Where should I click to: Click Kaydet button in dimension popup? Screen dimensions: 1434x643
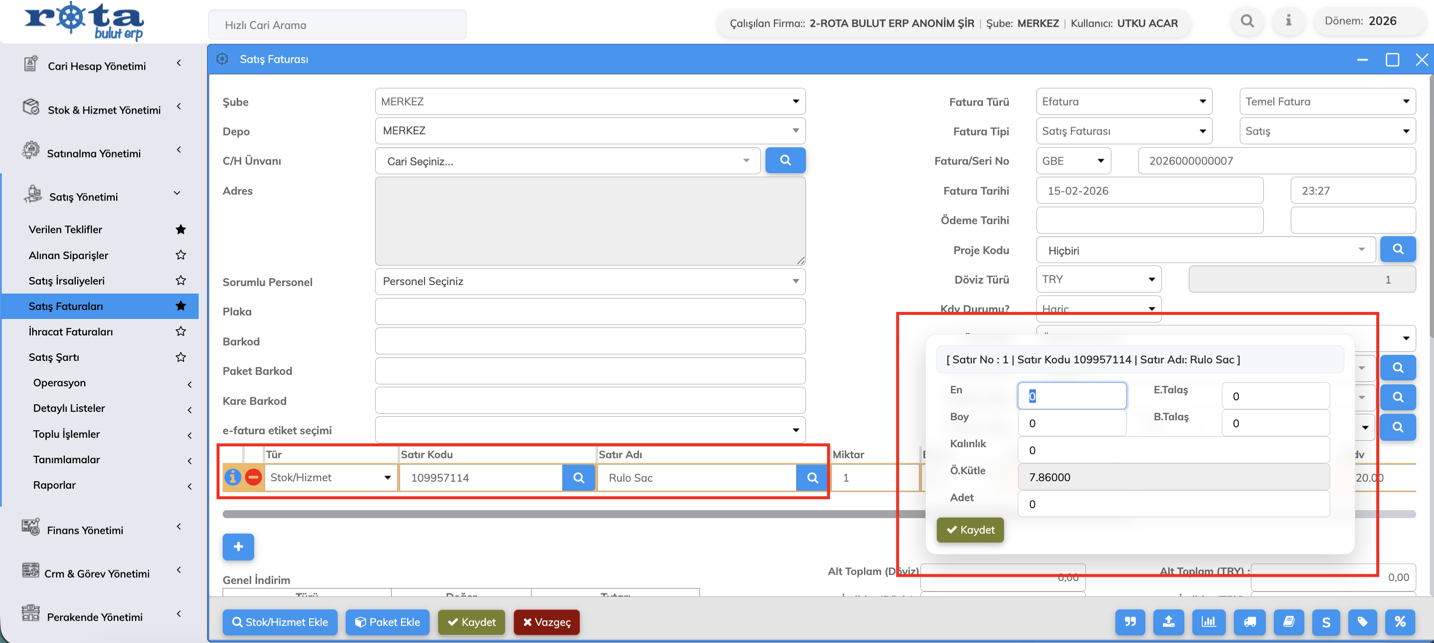[x=970, y=530]
